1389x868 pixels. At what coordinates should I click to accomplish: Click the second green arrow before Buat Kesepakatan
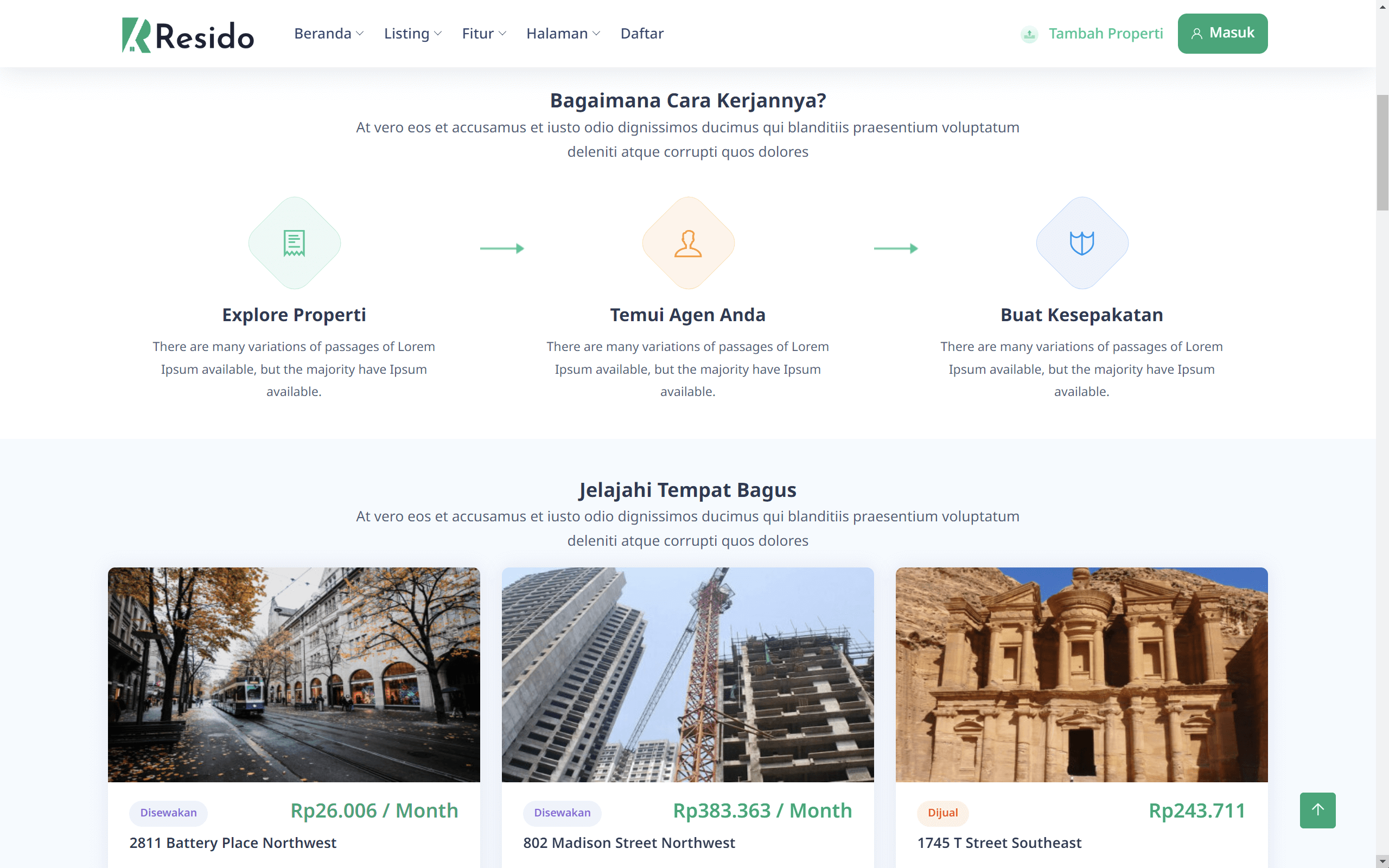click(895, 248)
